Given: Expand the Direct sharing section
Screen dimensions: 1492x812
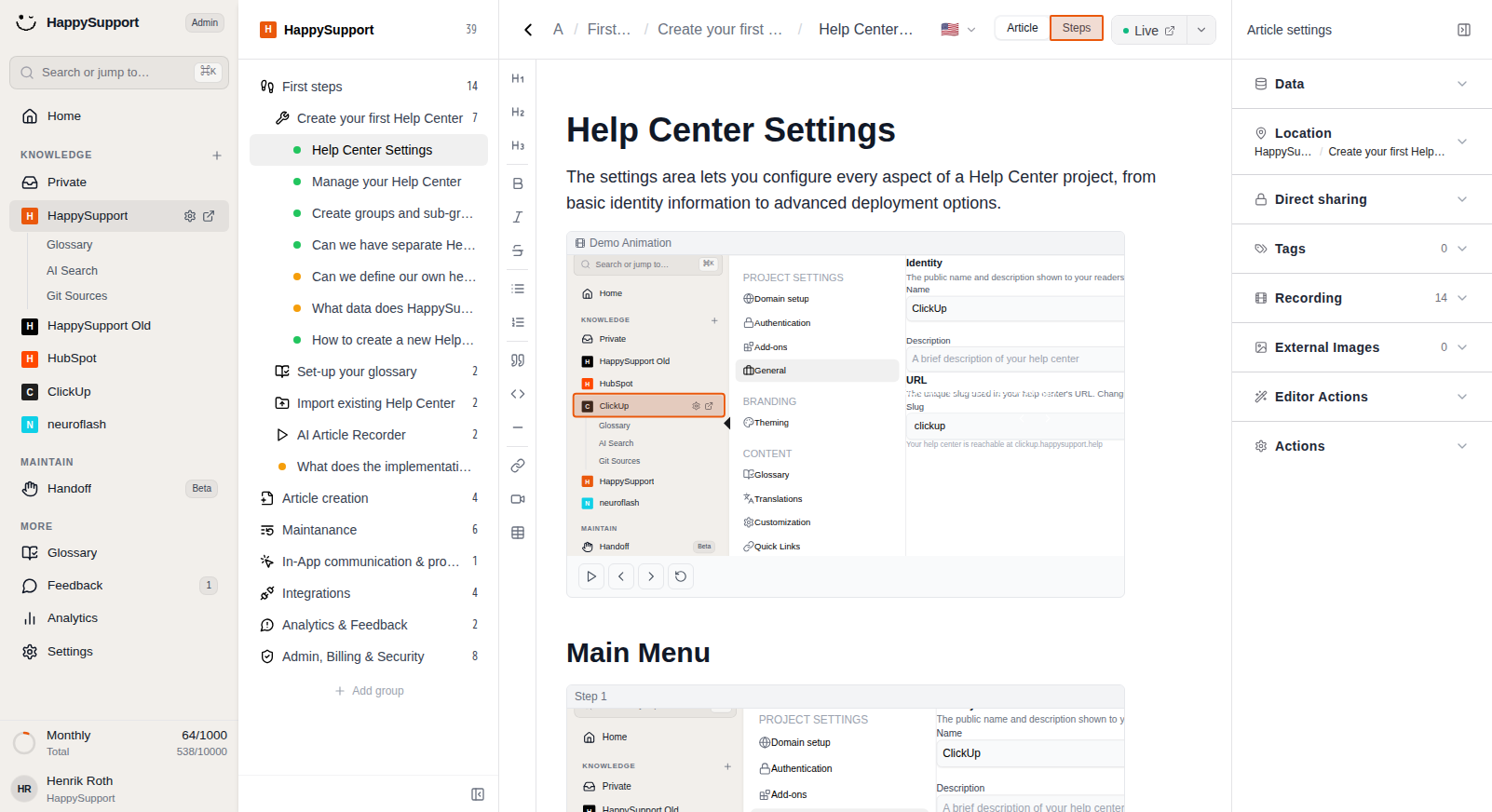Looking at the screenshot, I should tap(1362, 199).
